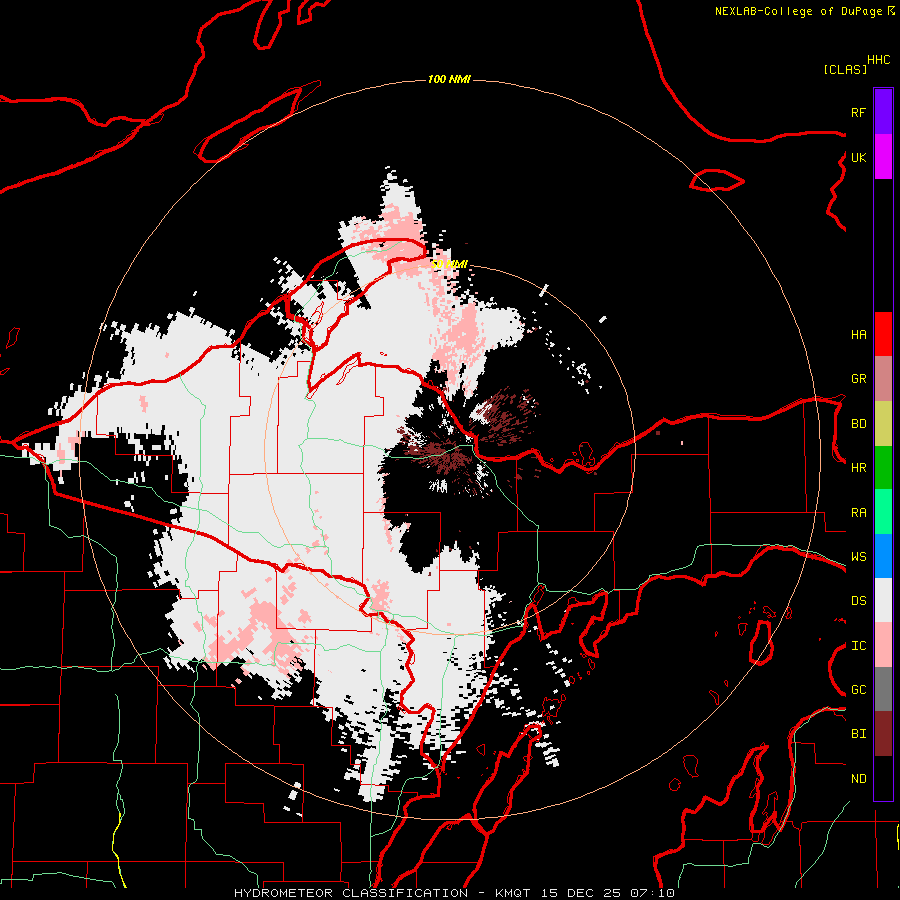Click the IC legend label
900x900 pixels.
click(x=858, y=646)
